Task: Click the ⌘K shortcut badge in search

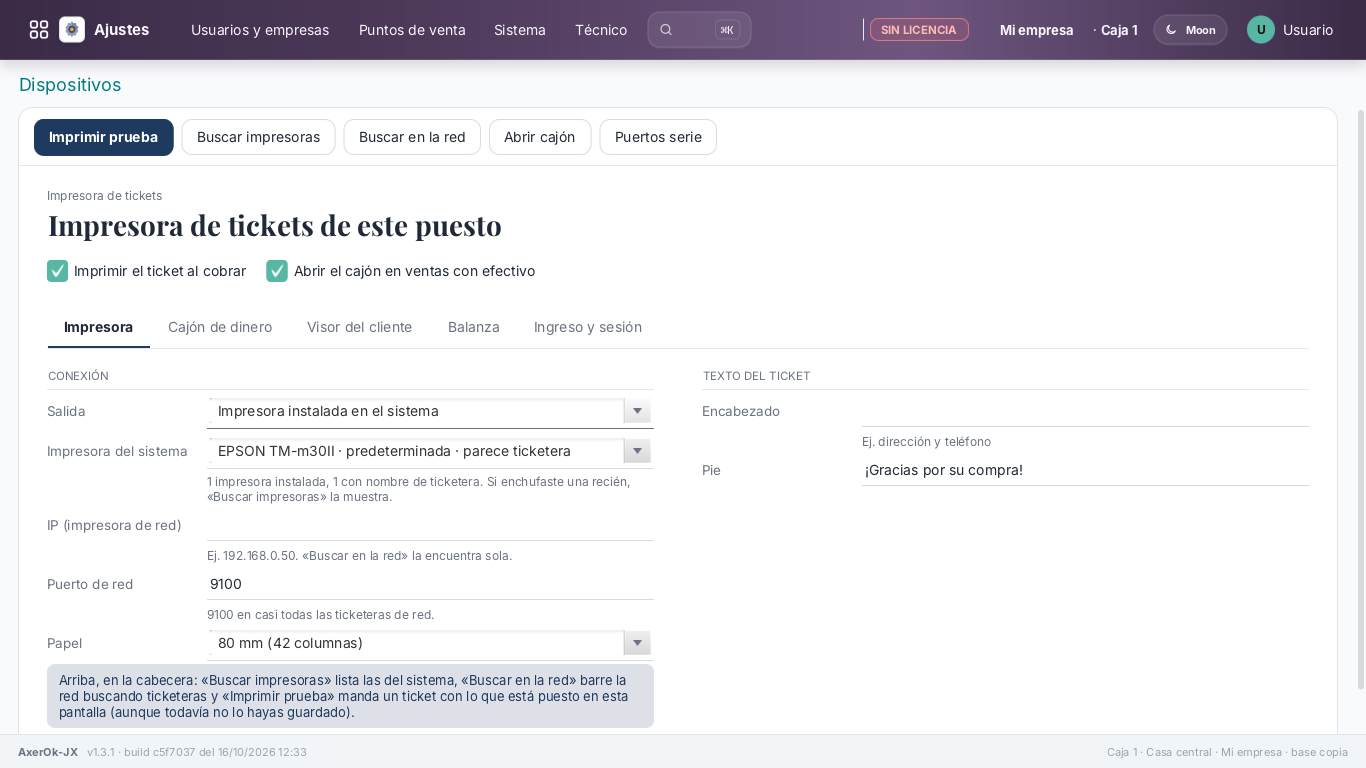Action: point(727,30)
